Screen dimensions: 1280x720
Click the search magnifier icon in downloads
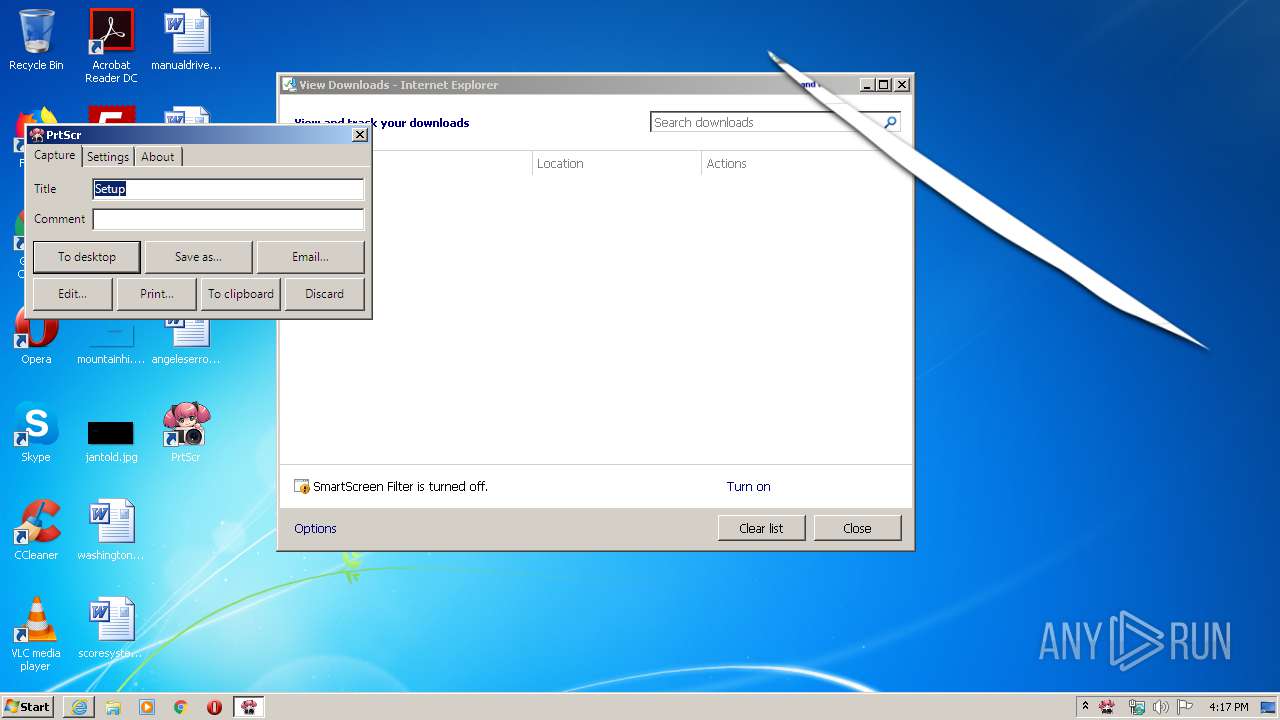coord(890,122)
